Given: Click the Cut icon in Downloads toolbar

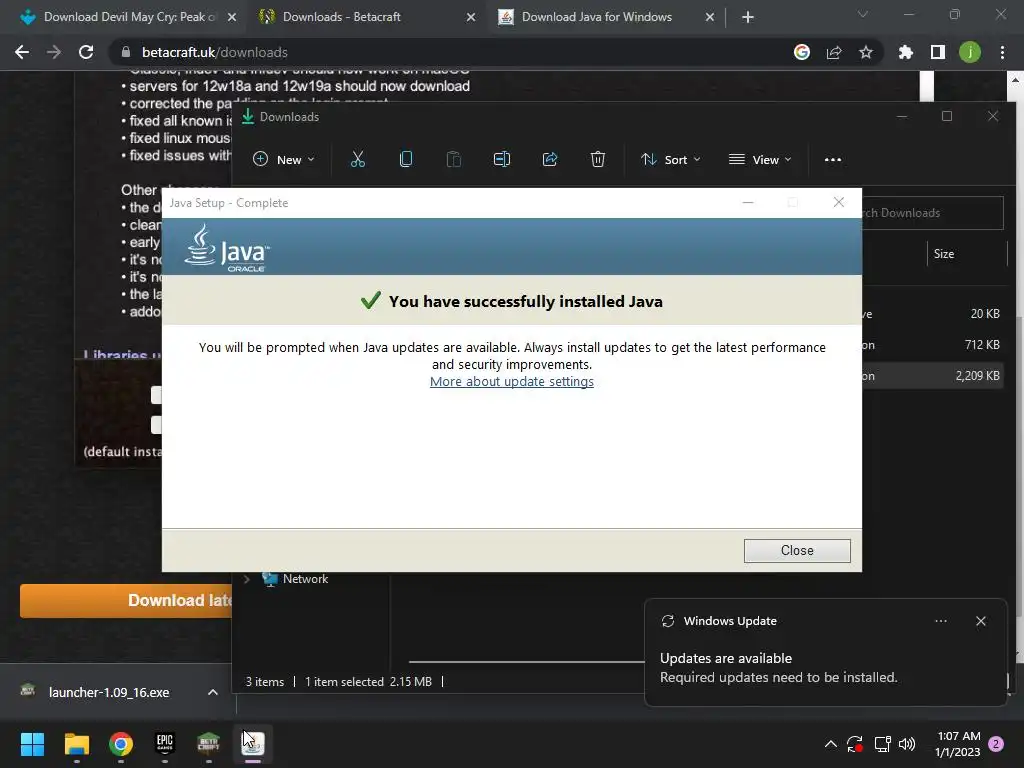Looking at the screenshot, I should pyautogui.click(x=357, y=159).
